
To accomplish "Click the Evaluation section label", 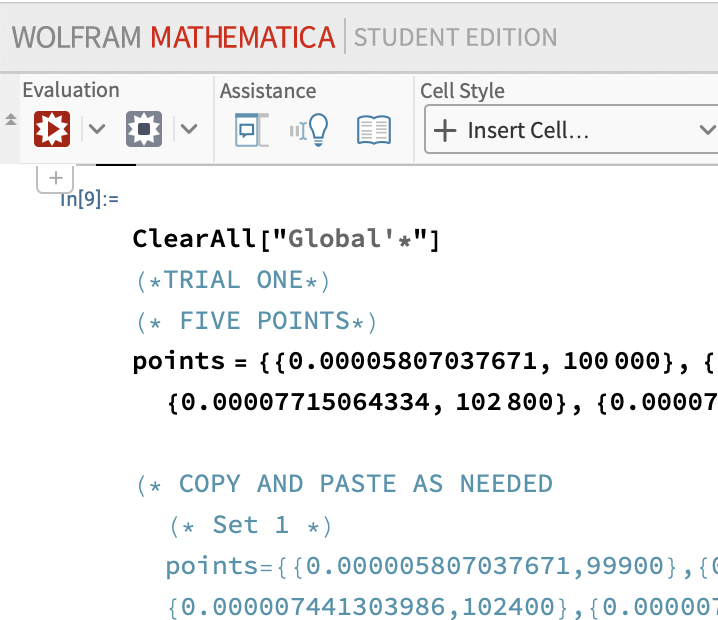I will click(x=71, y=90).
